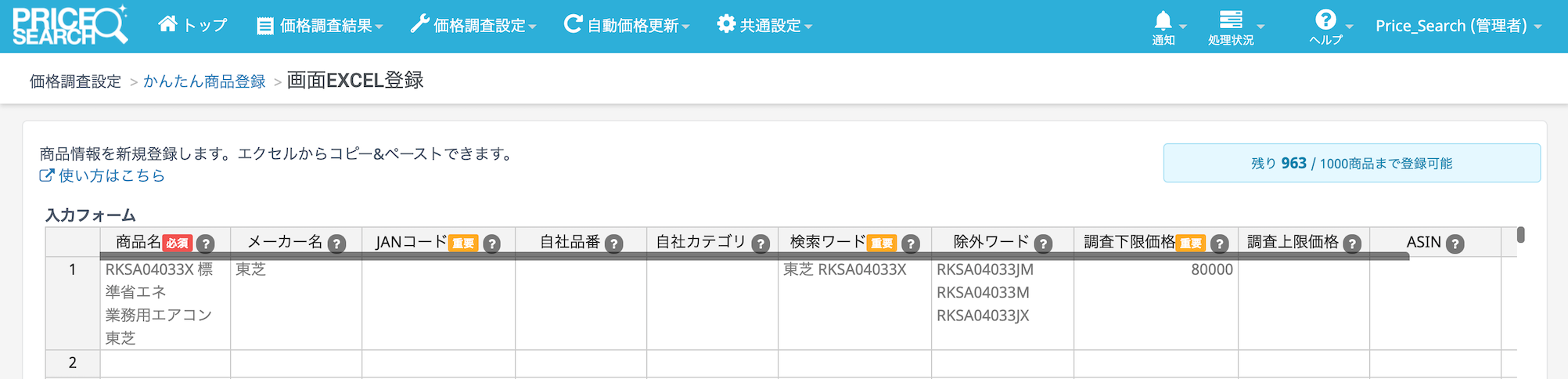
Task: Click the PRICE SEARCH logo
Action: tap(69, 26)
